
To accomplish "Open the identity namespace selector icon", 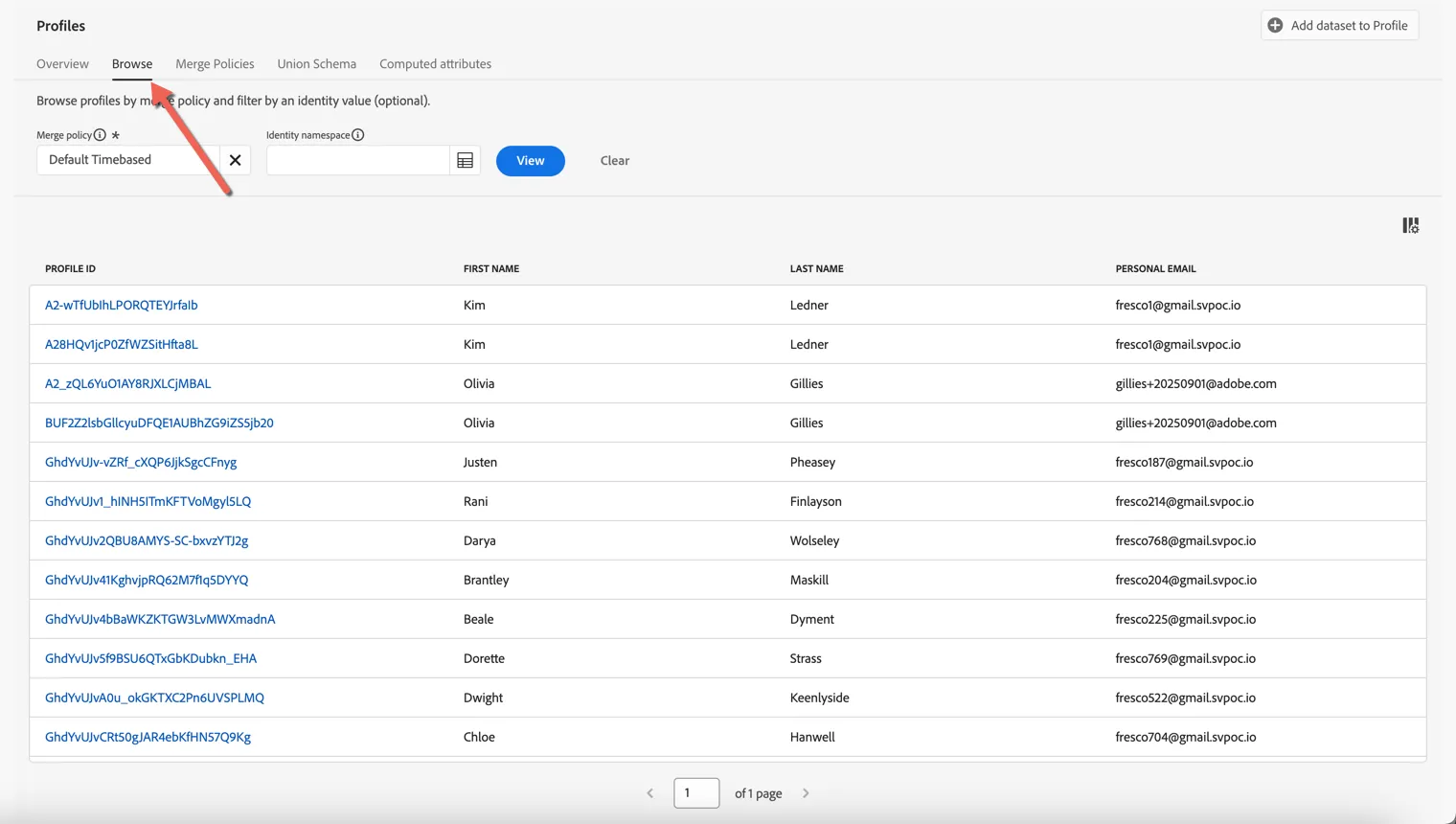I will 465,161.
